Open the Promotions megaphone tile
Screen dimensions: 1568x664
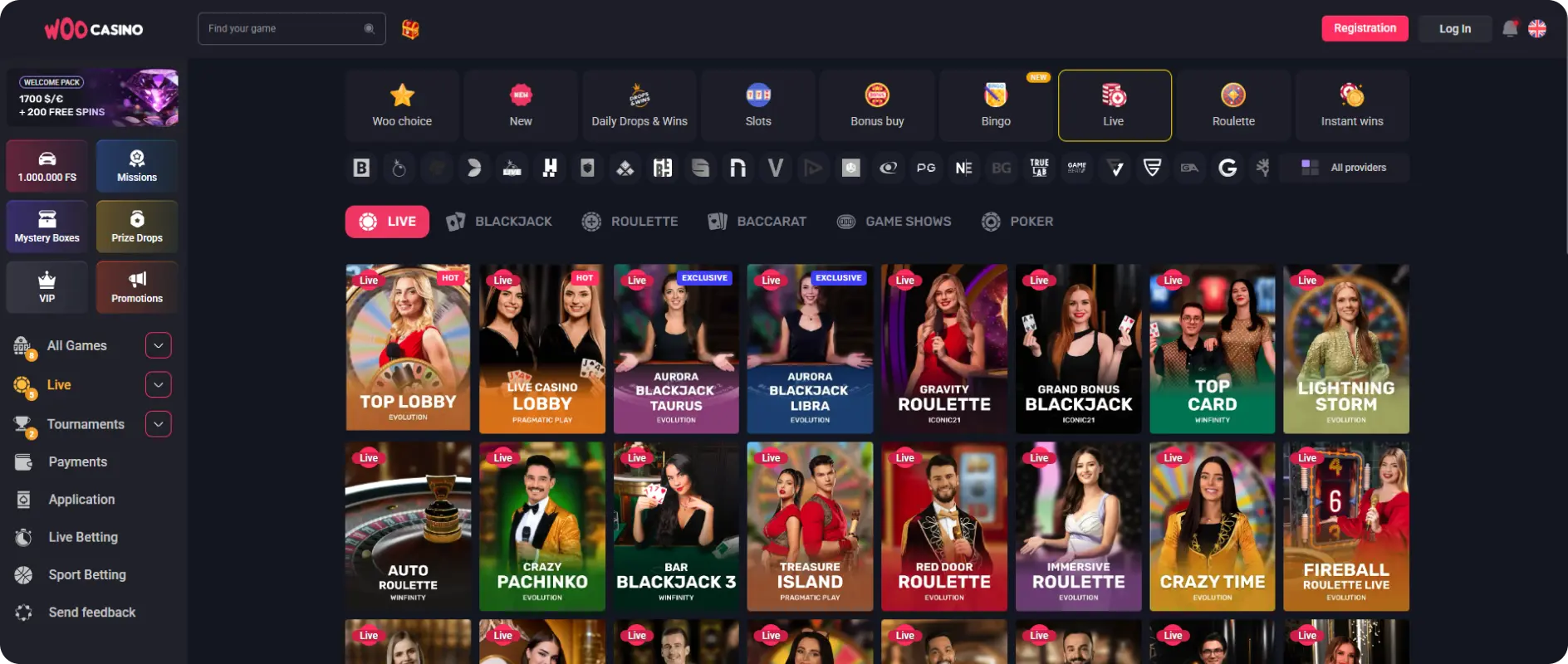coord(137,287)
